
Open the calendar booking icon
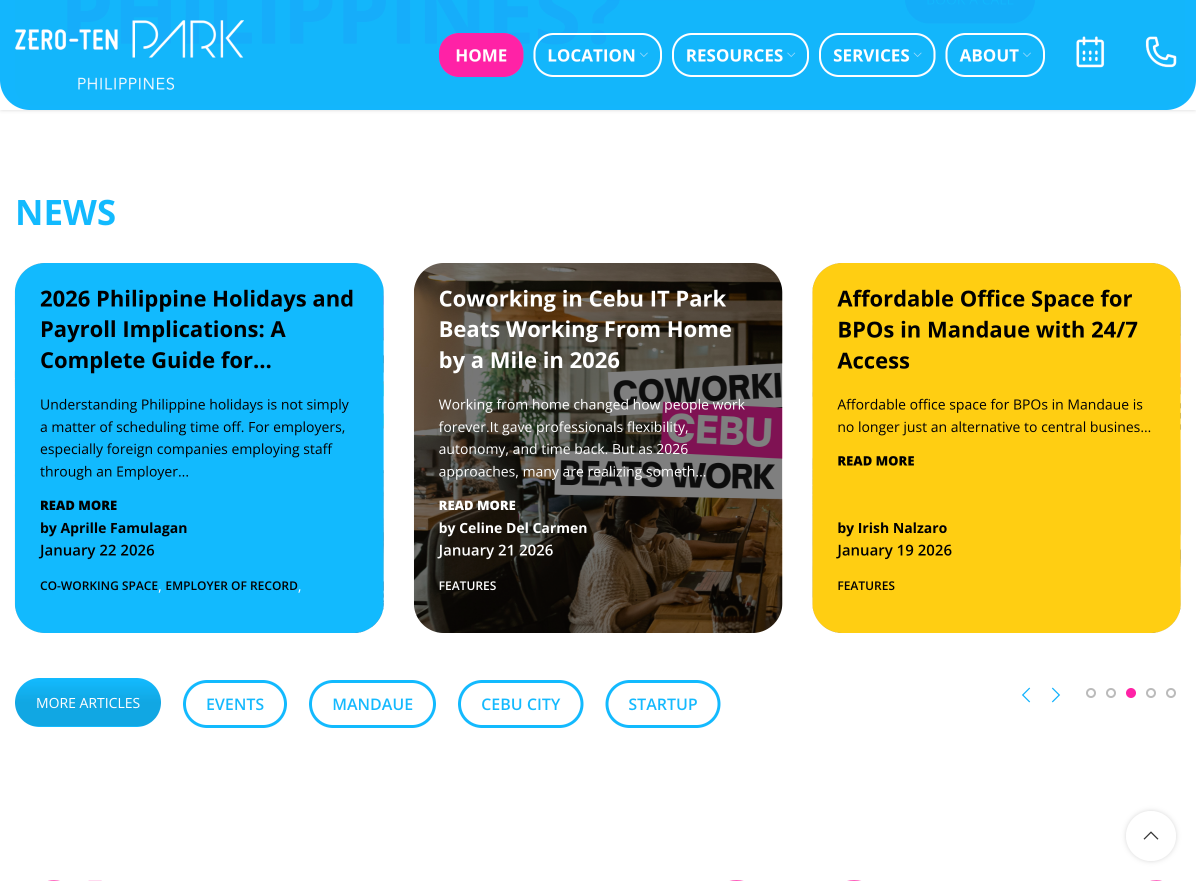pyautogui.click(x=1090, y=53)
